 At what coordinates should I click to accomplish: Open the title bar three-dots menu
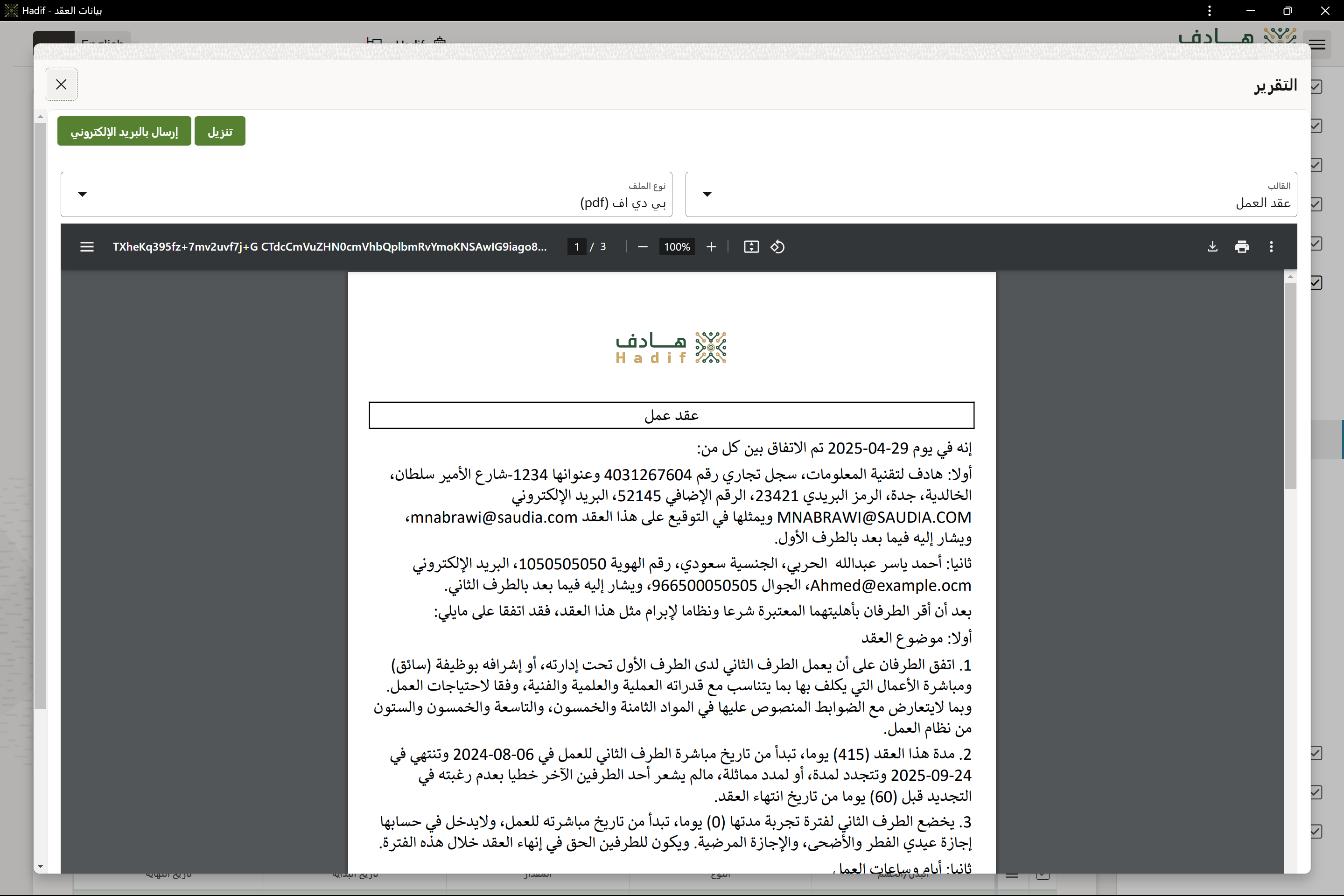pos(1209,11)
